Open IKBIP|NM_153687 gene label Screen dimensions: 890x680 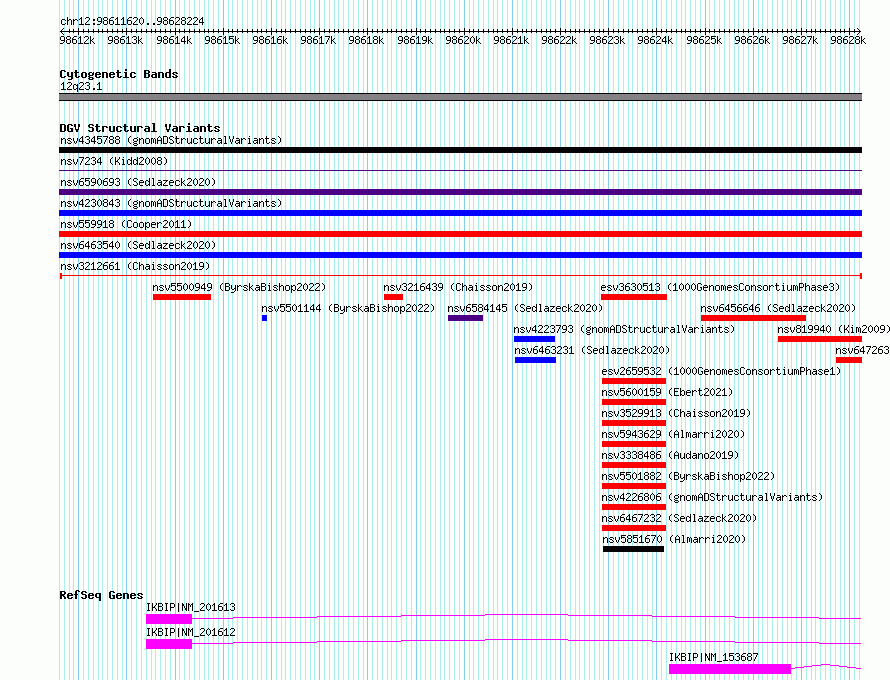[x=713, y=657]
